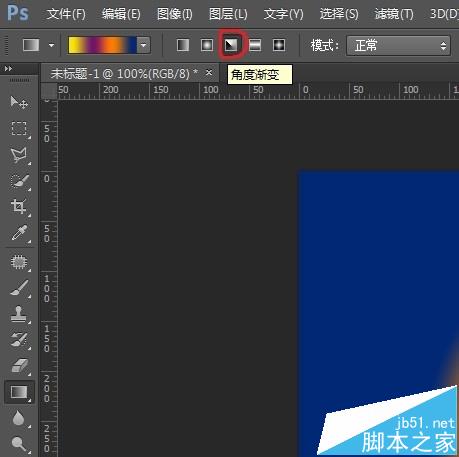459x457 pixels.
Task: Select the Eraser tool
Action: (x=19, y=366)
